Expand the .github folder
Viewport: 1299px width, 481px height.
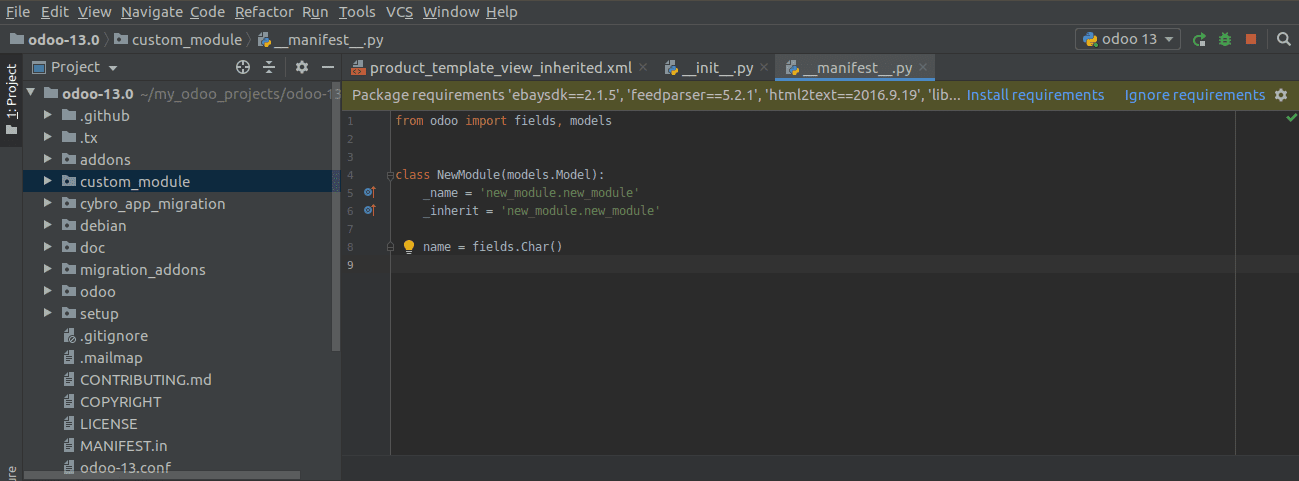click(49, 115)
